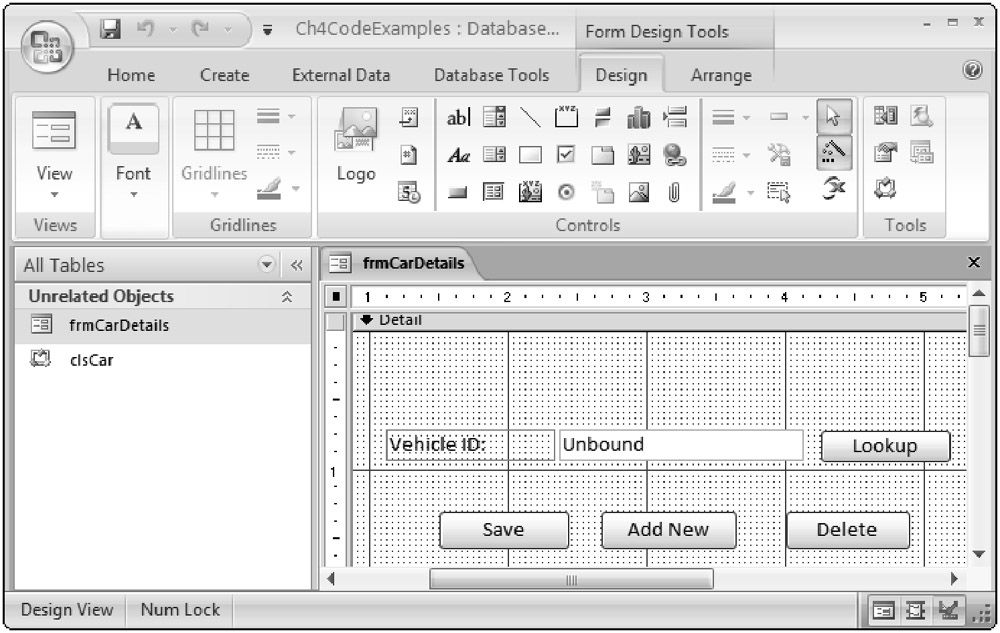Select the Text Box control tool
Screen dimensions: 1000x633
(458, 118)
